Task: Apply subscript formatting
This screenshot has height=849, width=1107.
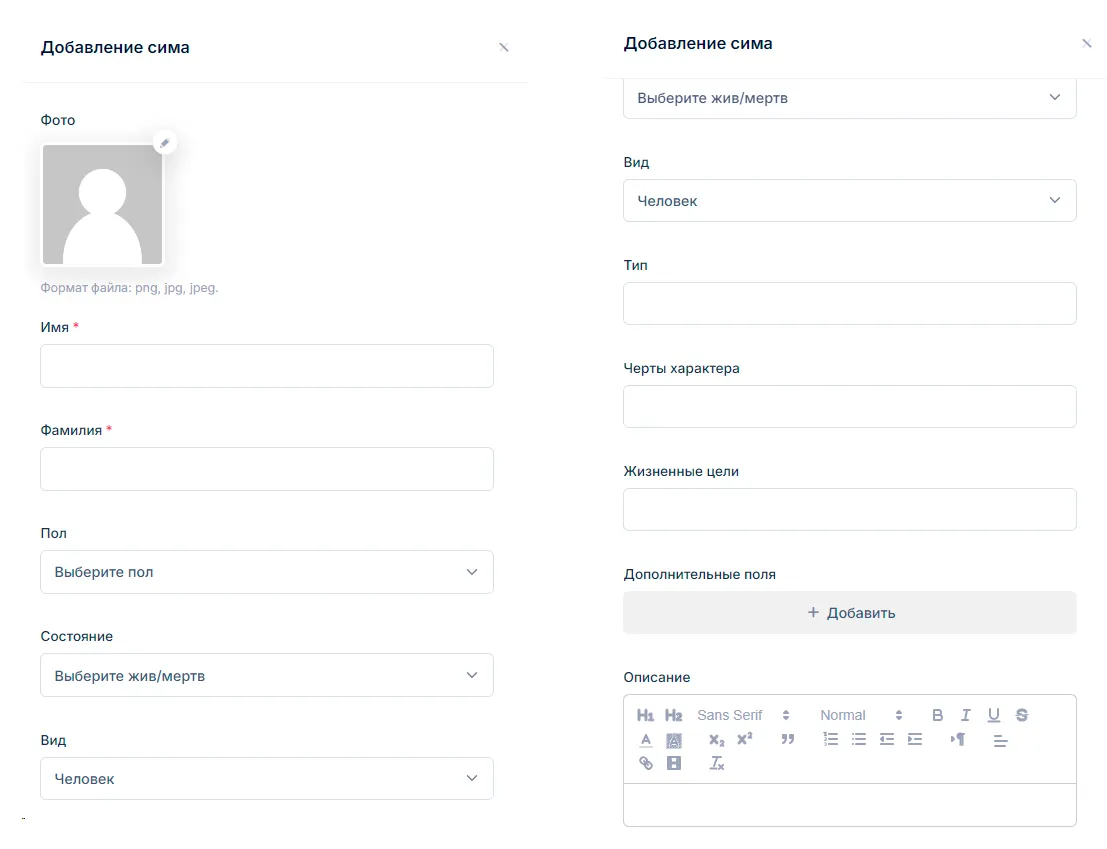Action: pos(717,740)
